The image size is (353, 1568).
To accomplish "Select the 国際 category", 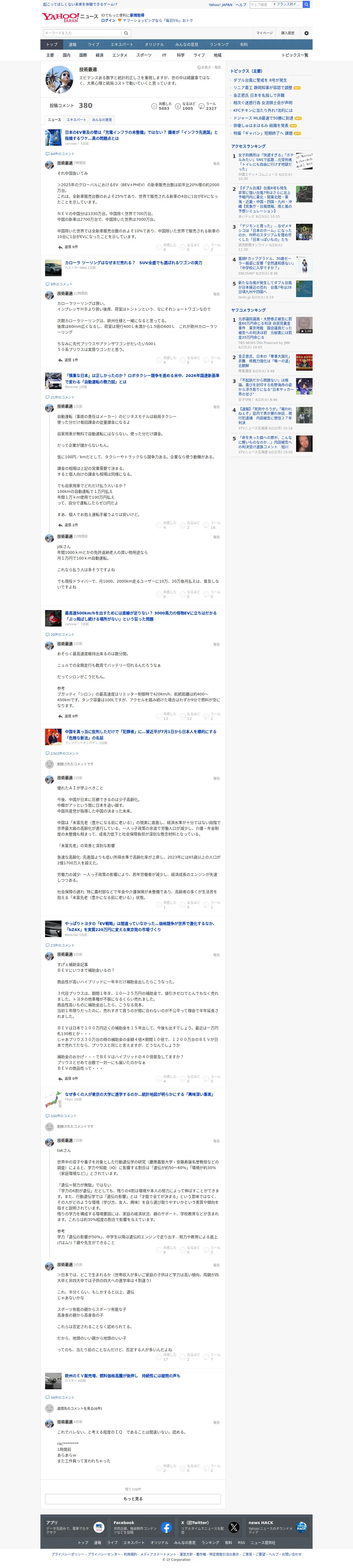I will [83, 55].
